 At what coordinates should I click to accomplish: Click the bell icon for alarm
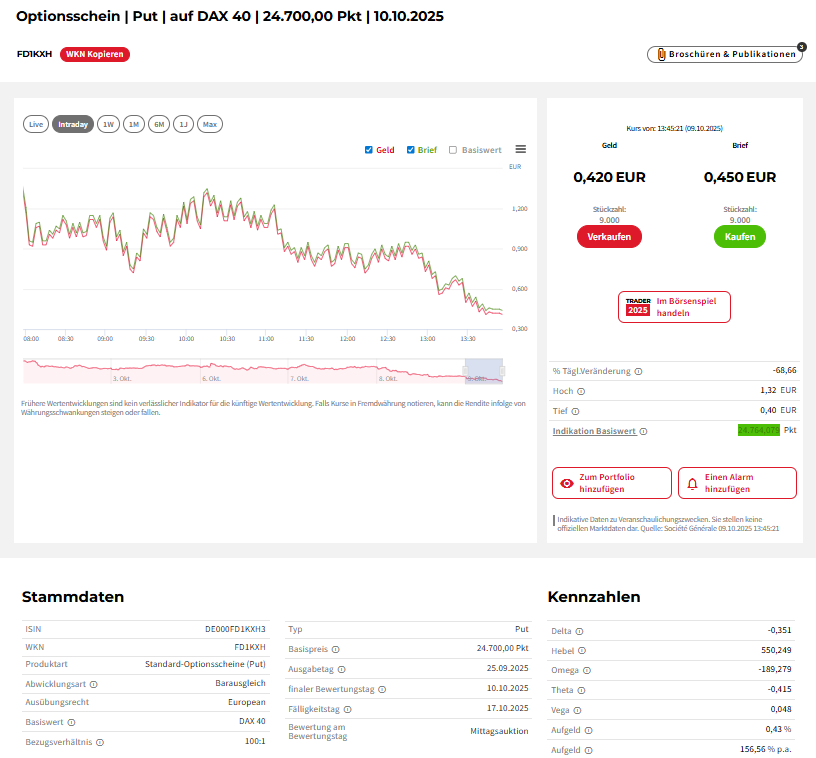point(692,483)
